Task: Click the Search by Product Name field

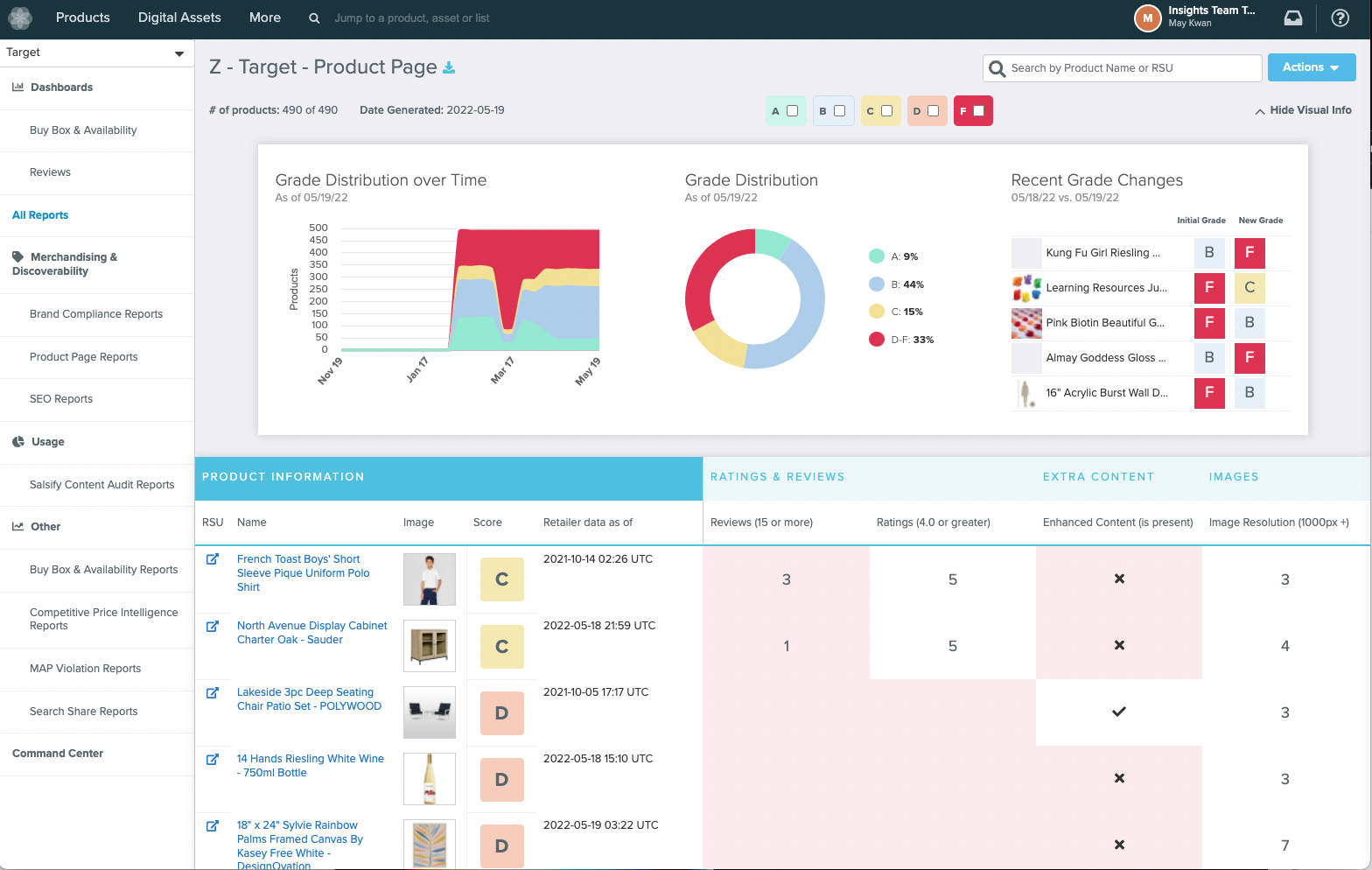Action: click(x=1123, y=68)
